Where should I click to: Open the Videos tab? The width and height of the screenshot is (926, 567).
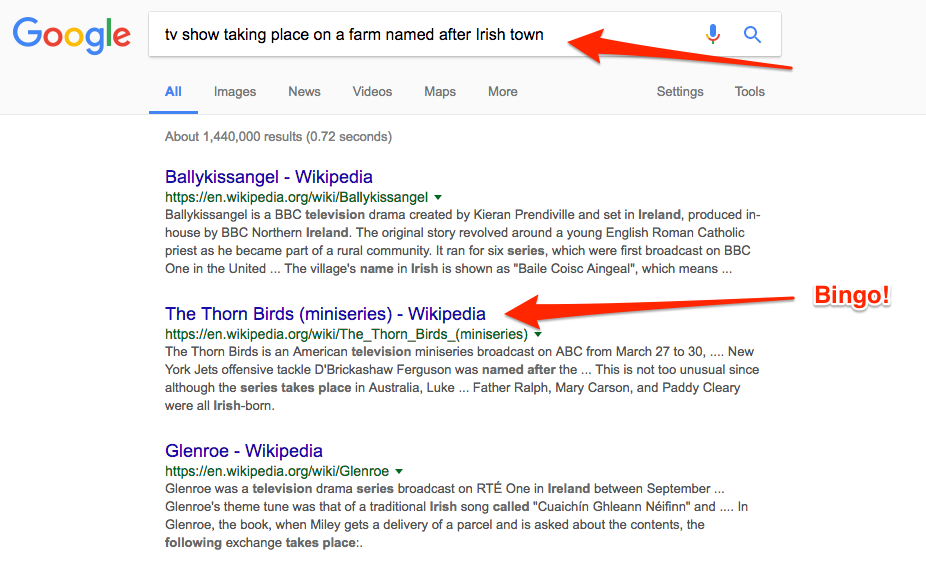click(x=372, y=92)
